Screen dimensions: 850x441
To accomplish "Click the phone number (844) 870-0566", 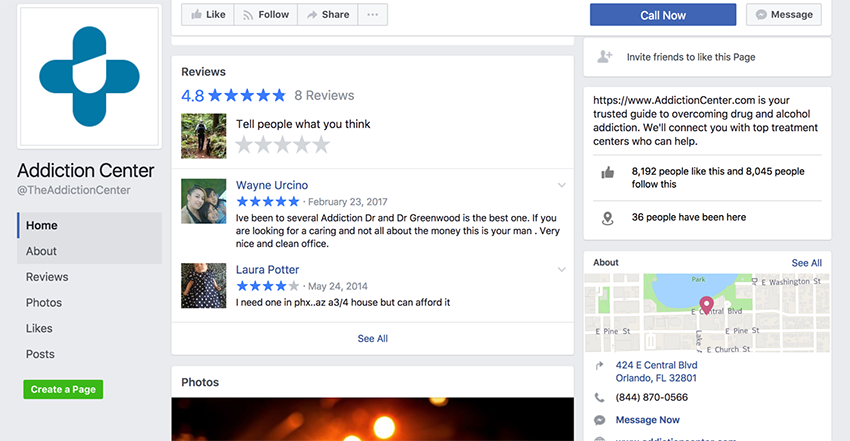I will [652, 398].
